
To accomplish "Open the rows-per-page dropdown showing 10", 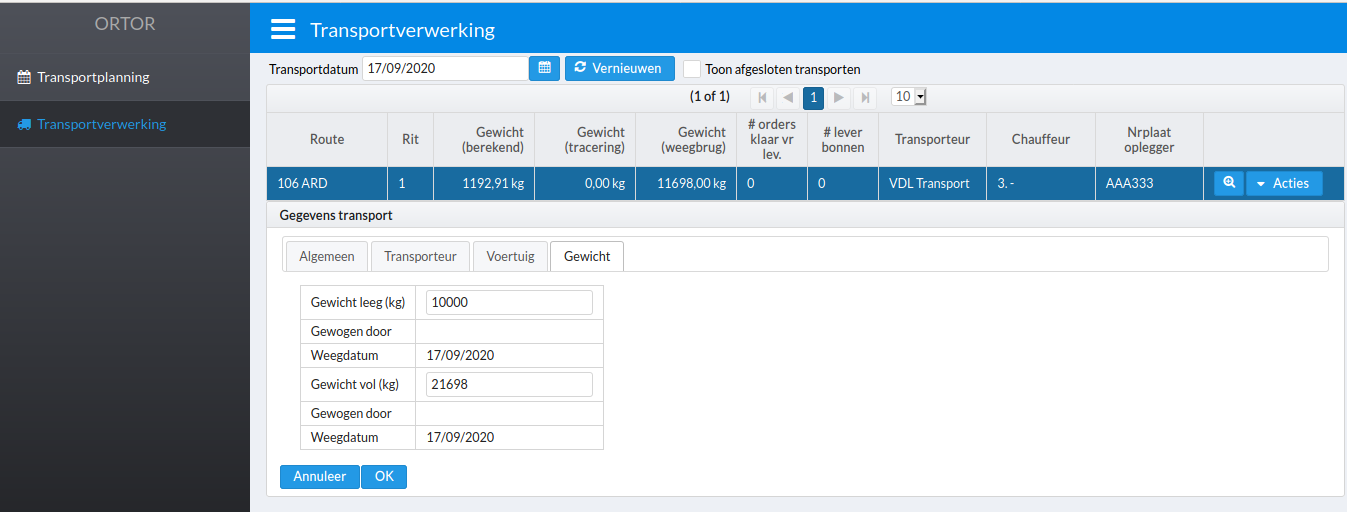I will [x=909, y=97].
